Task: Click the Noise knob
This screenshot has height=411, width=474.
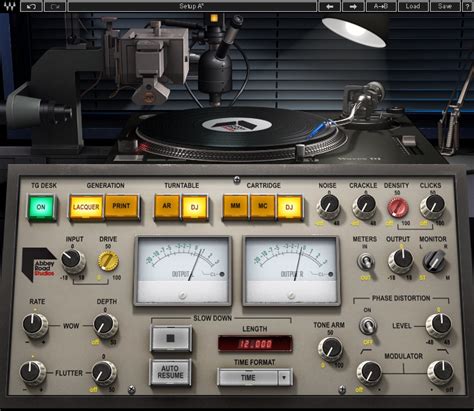Action: [329, 207]
